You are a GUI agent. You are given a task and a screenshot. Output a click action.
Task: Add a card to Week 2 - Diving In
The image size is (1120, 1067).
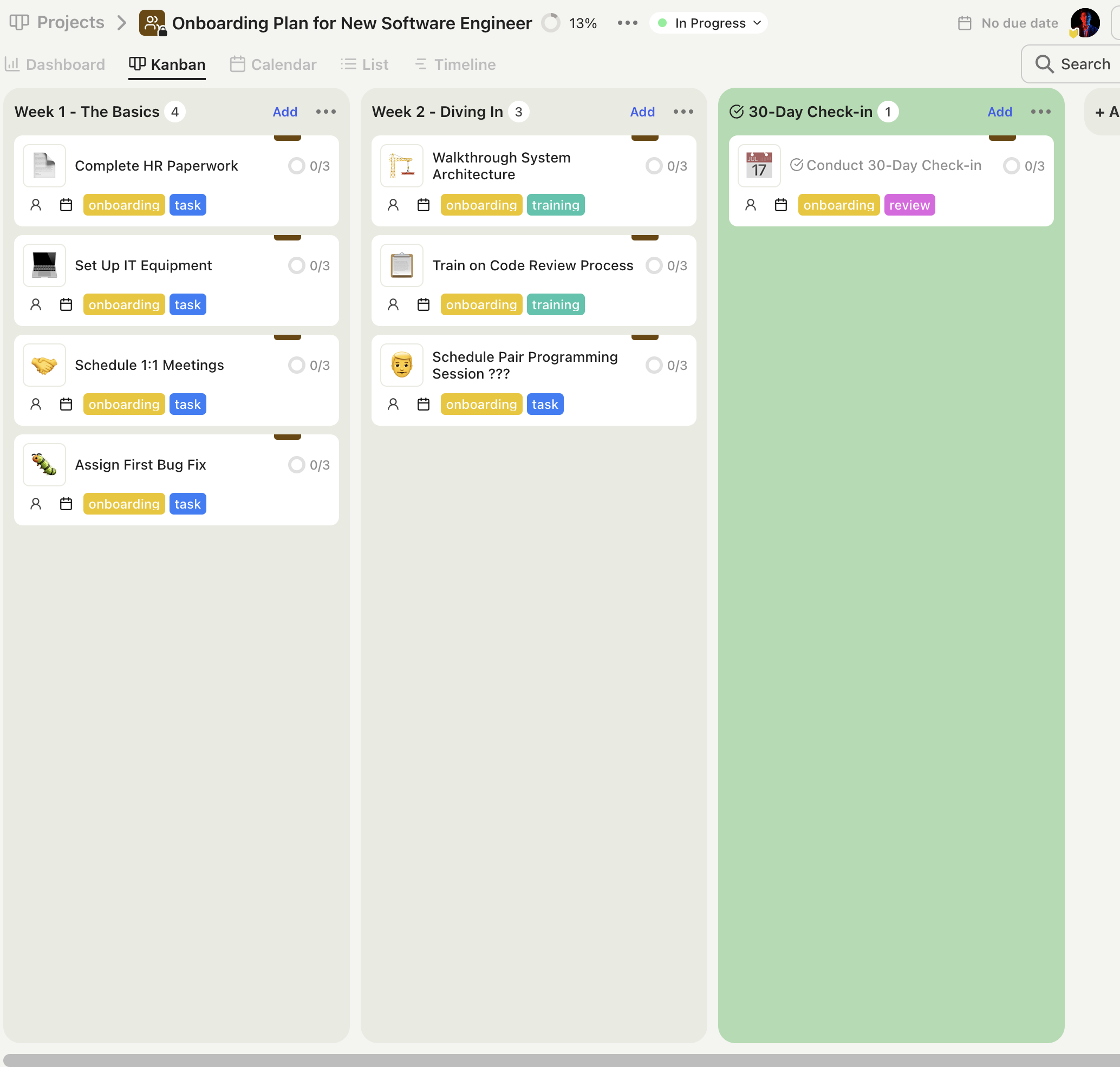click(x=642, y=112)
